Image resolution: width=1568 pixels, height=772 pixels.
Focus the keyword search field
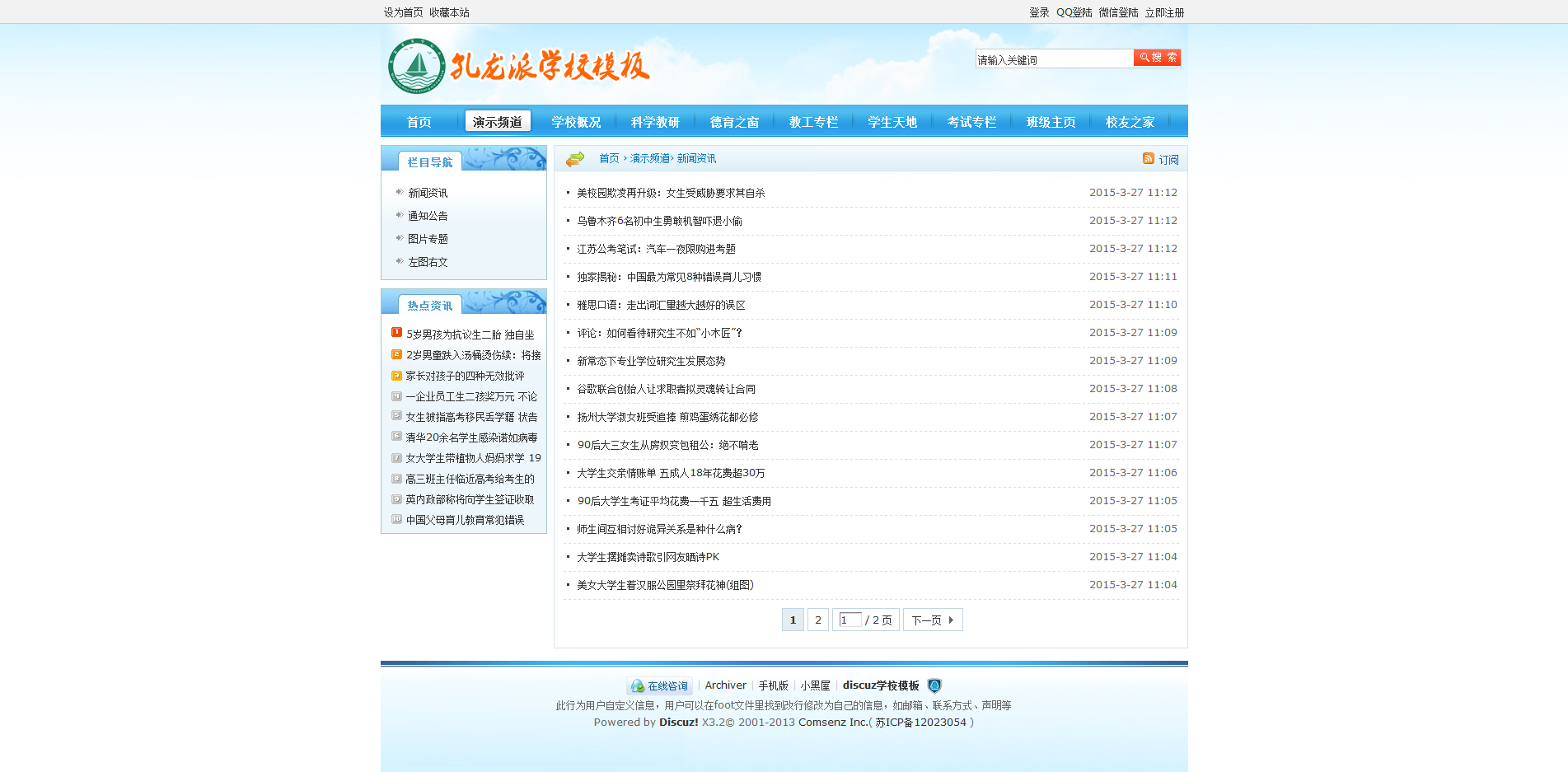point(1053,59)
